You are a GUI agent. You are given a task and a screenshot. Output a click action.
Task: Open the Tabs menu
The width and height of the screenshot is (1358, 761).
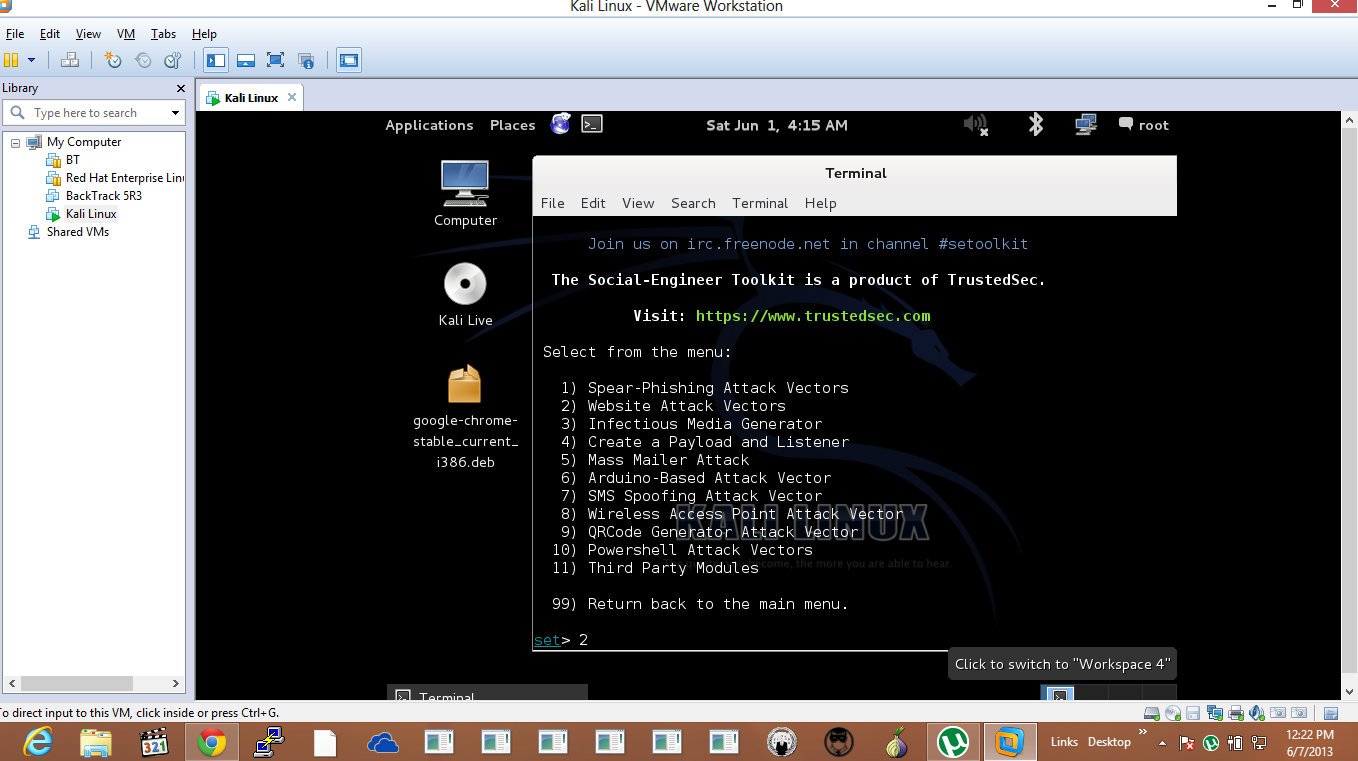pyautogui.click(x=163, y=34)
